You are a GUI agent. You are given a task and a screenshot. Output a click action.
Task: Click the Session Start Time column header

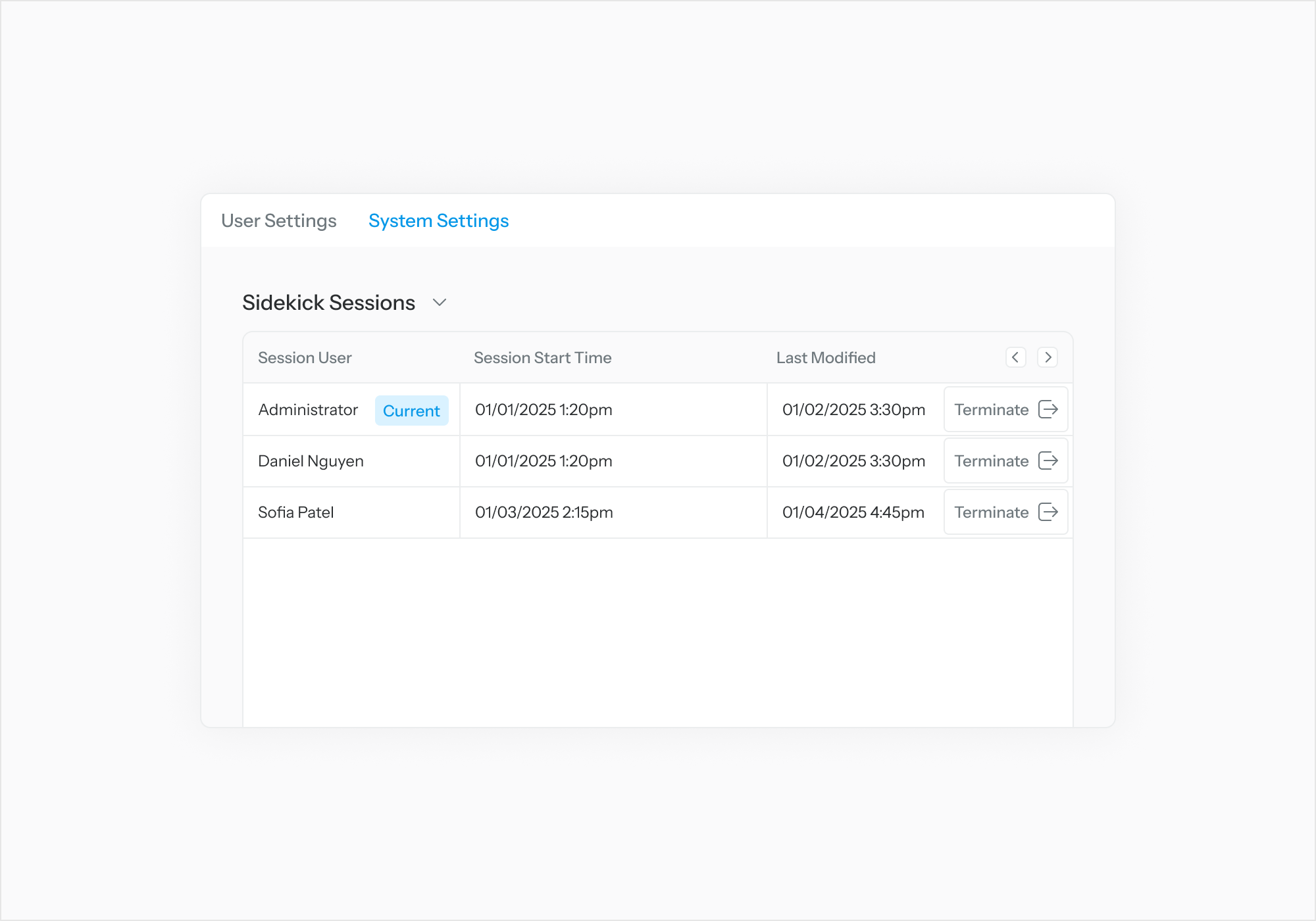(x=542, y=358)
